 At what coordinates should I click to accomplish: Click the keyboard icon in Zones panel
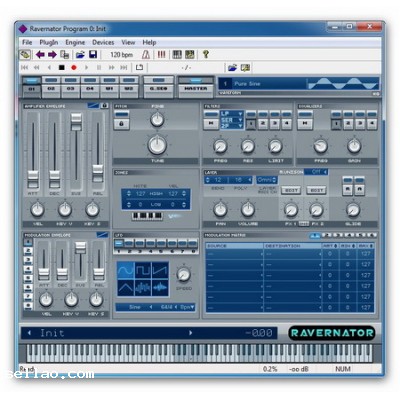pos(147,216)
